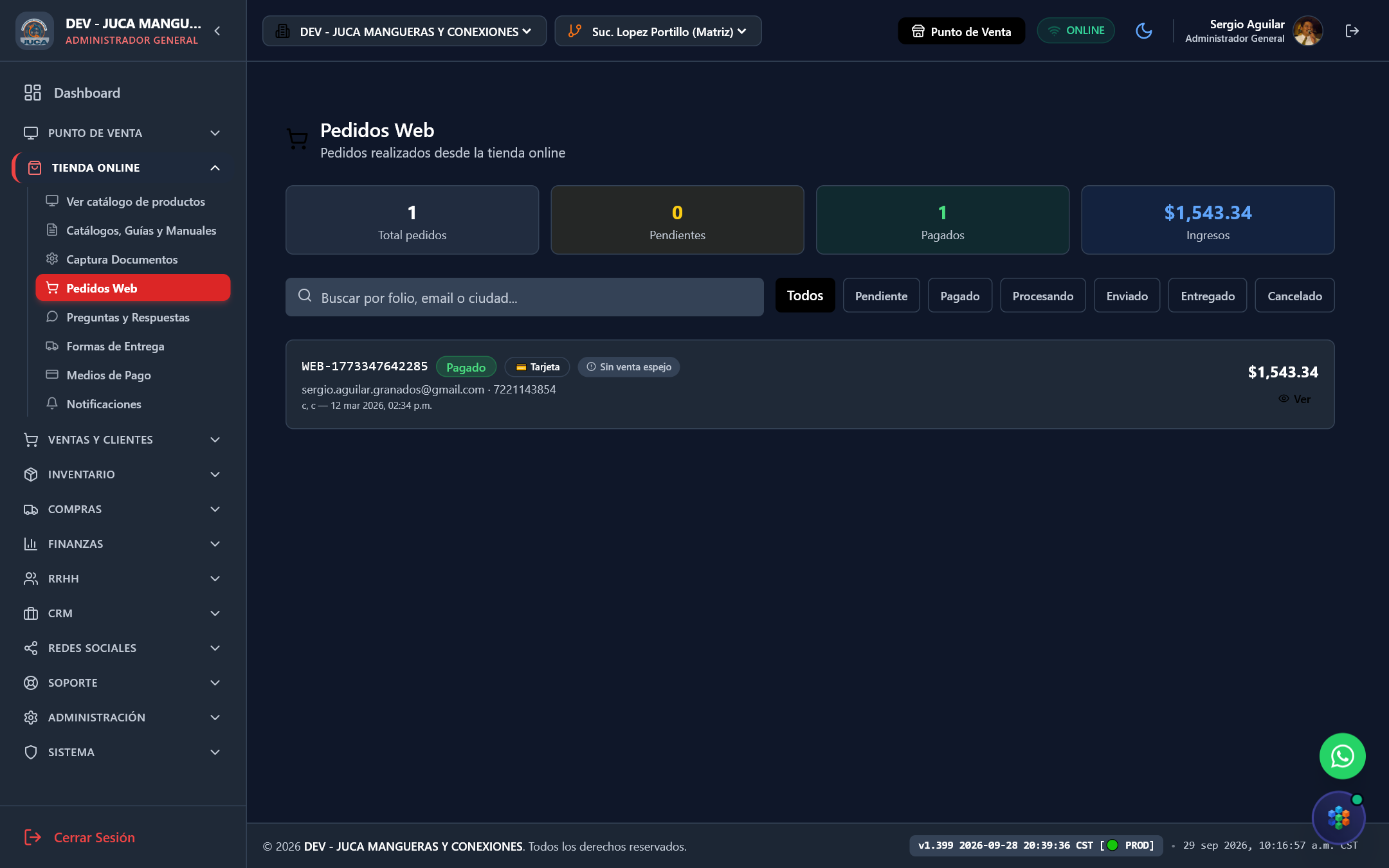The image size is (1389, 868).
Task: Filter orders by Pendiente
Action: (881, 295)
